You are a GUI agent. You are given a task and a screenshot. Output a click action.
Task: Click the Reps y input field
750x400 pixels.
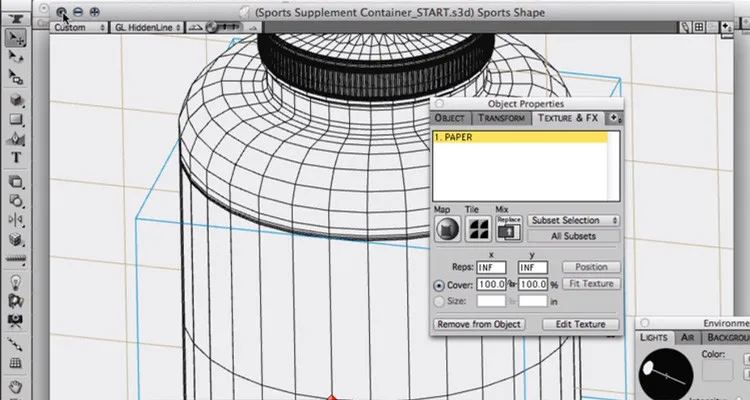click(532, 268)
